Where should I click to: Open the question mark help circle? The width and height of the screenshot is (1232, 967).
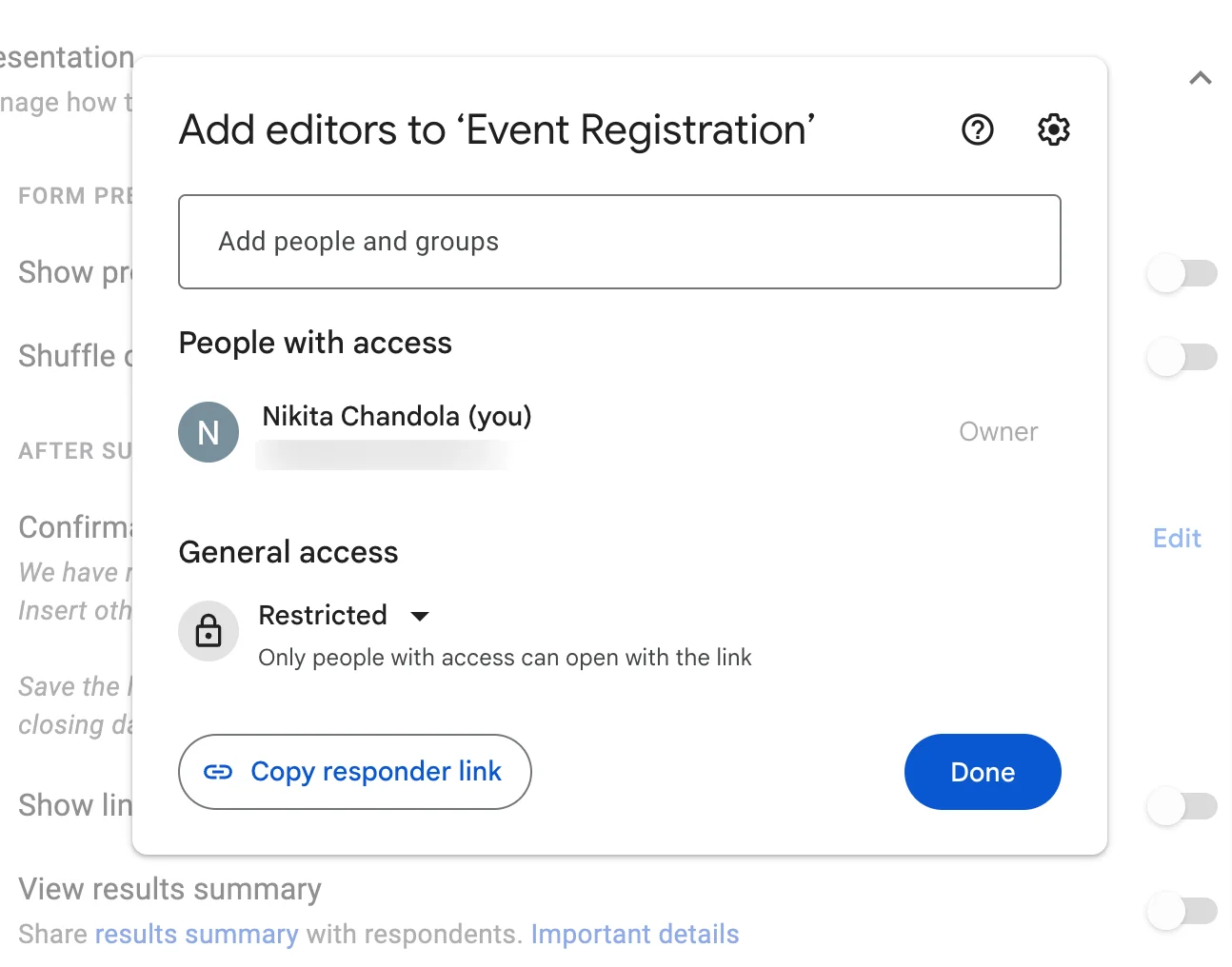click(x=977, y=130)
